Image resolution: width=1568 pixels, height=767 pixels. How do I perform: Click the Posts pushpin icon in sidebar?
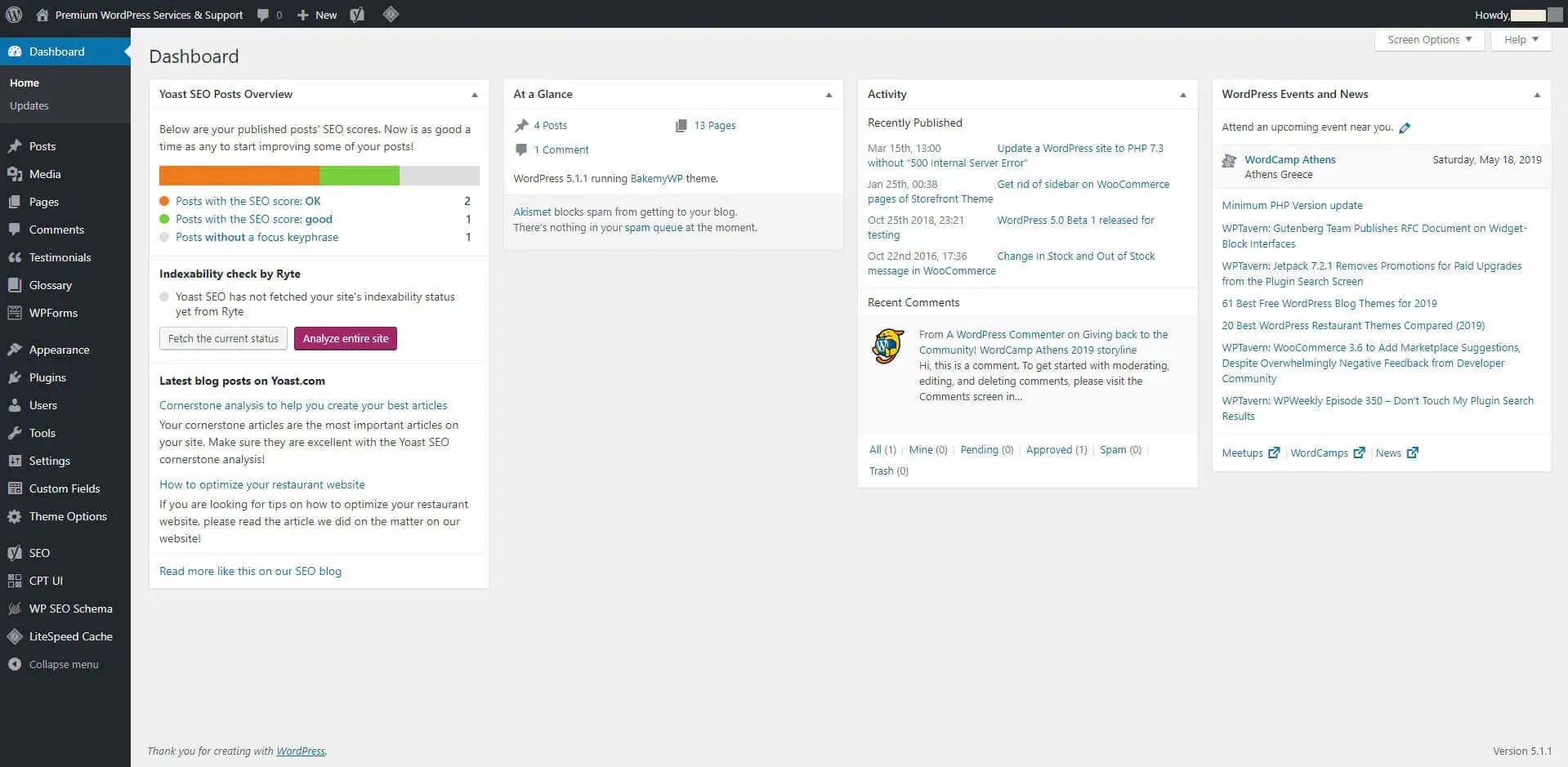coord(15,146)
